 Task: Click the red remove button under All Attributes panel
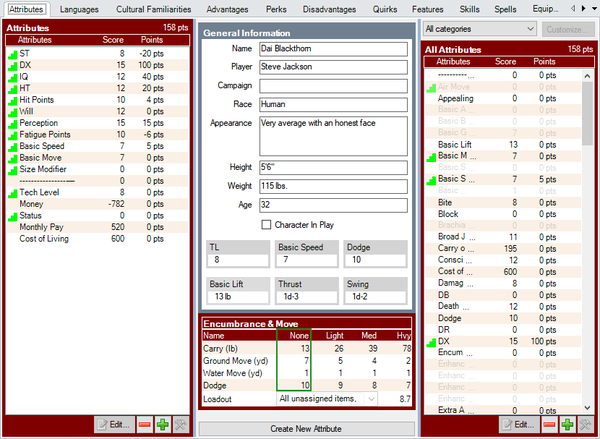pyautogui.click(x=549, y=424)
